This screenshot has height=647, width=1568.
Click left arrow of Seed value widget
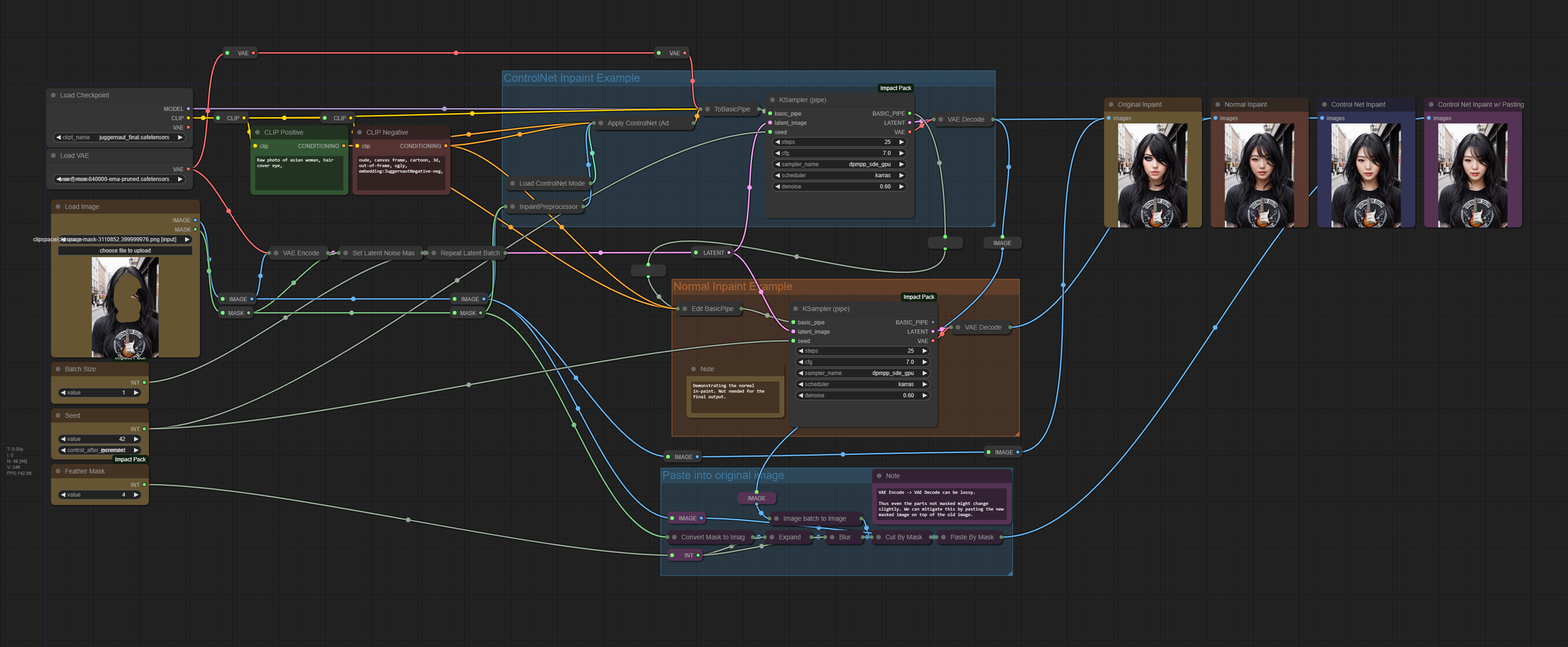click(x=63, y=439)
